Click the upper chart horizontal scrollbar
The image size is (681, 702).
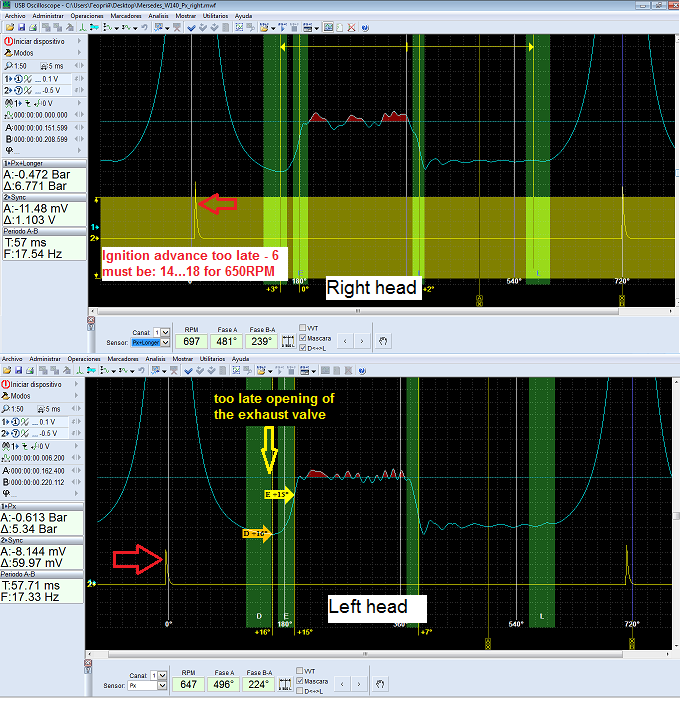(x=357, y=311)
